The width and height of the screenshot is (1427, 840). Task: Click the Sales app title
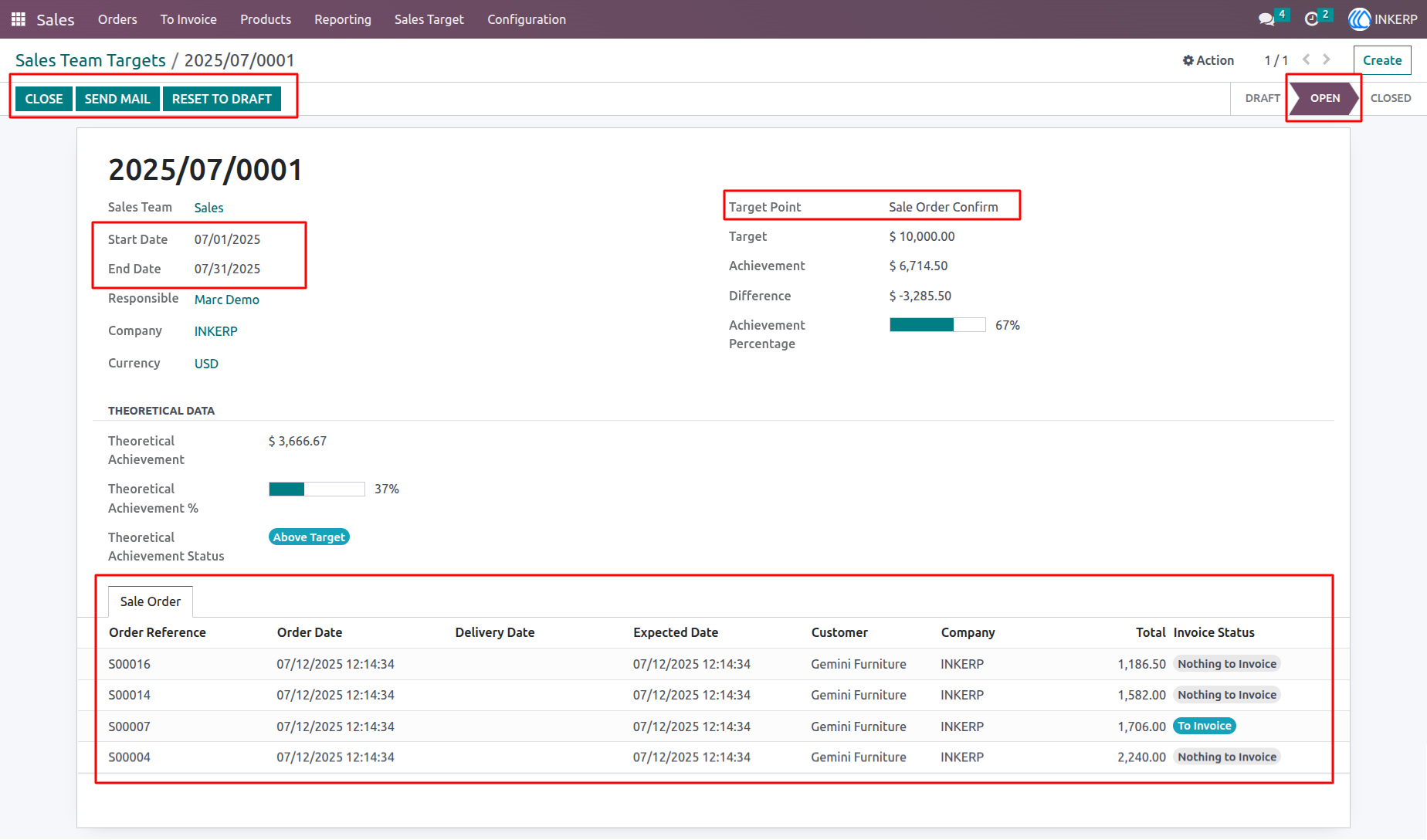pos(56,19)
